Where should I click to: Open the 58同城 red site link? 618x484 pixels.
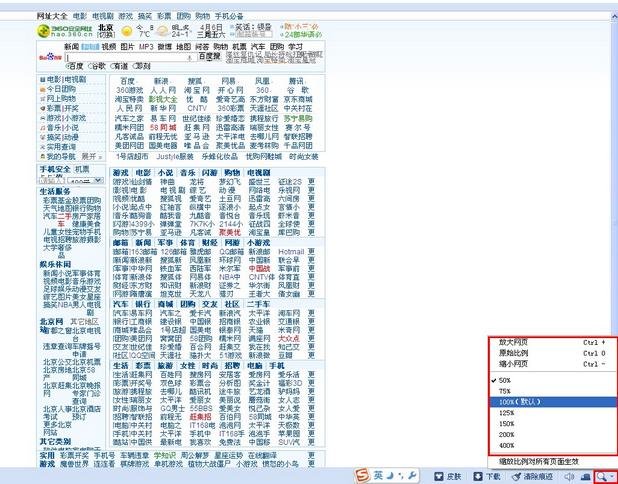[163, 127]
